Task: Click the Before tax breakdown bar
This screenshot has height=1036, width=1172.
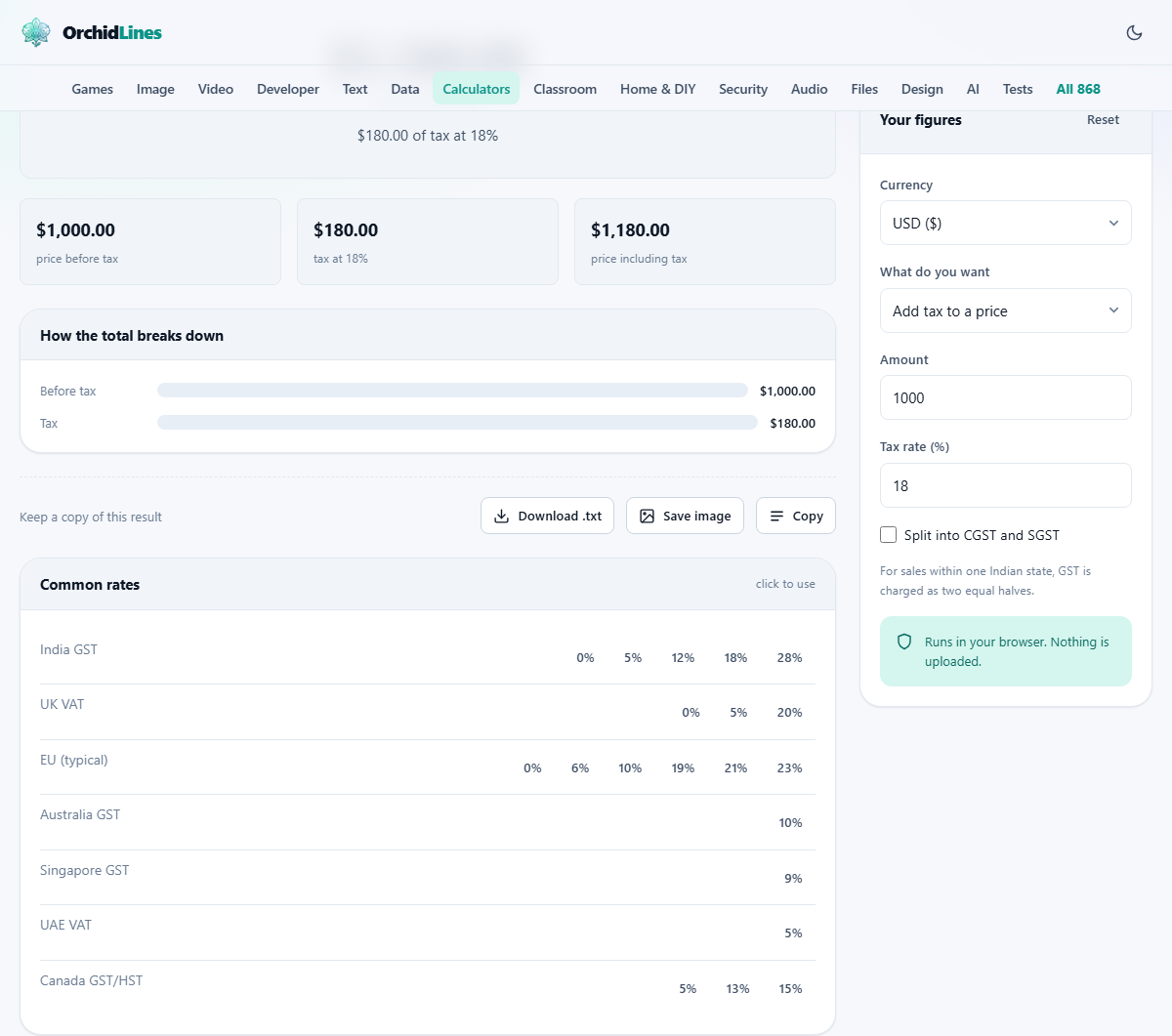Action: (x=452, y=391)
